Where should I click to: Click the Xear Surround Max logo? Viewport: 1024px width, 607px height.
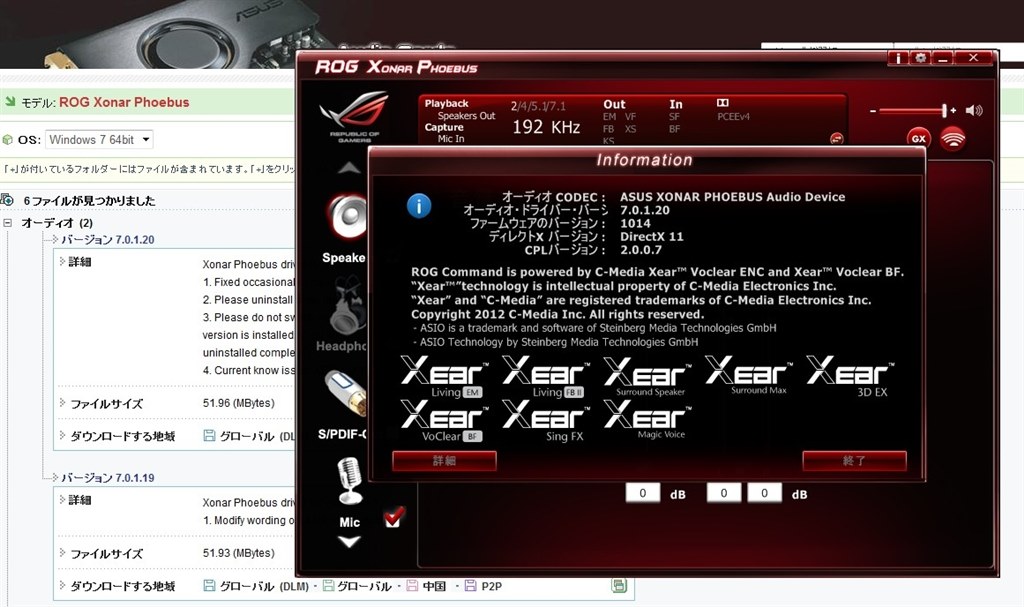click(x=748, y=376)
